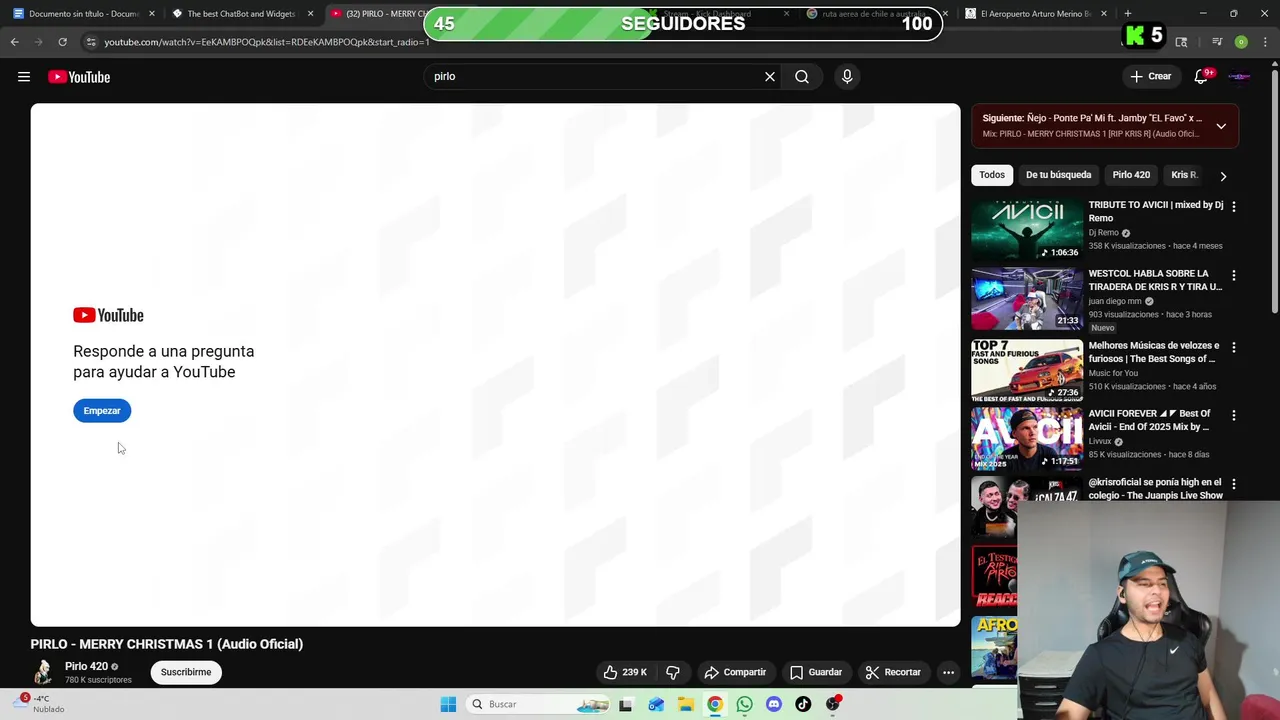The image size is (1280, 720).
Task: Show more filter chips with right arrow
Action: point(1223,176)
